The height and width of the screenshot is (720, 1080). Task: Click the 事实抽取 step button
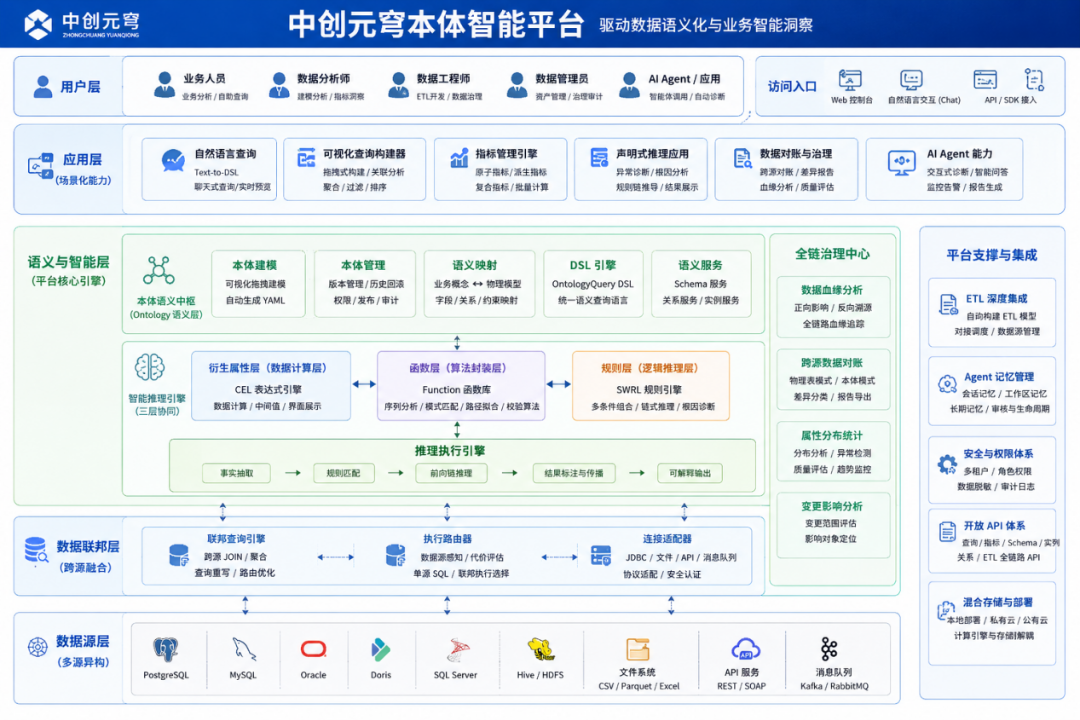click(236, 473)
